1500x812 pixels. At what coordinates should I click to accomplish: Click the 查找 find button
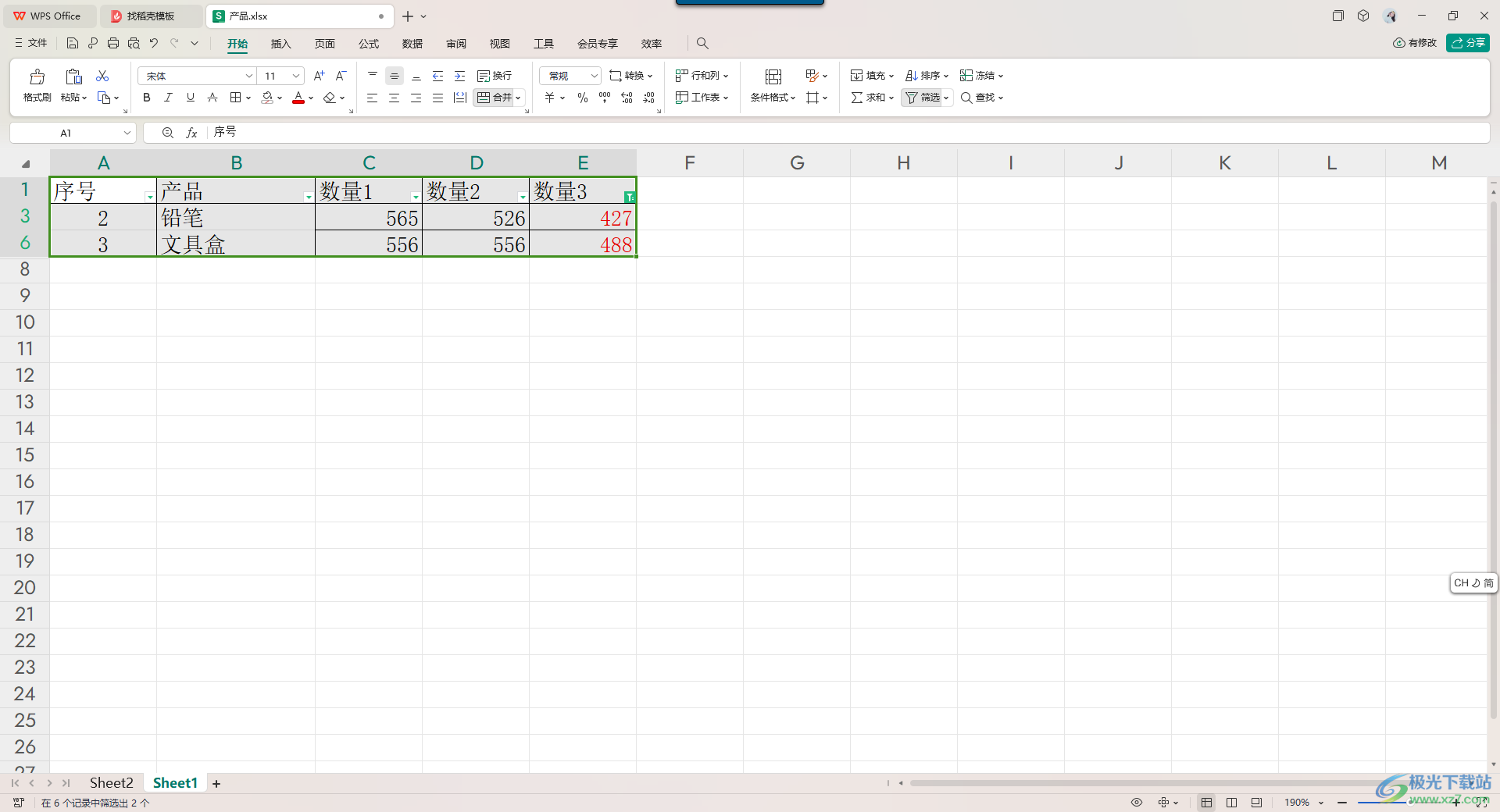coord(982,98)
